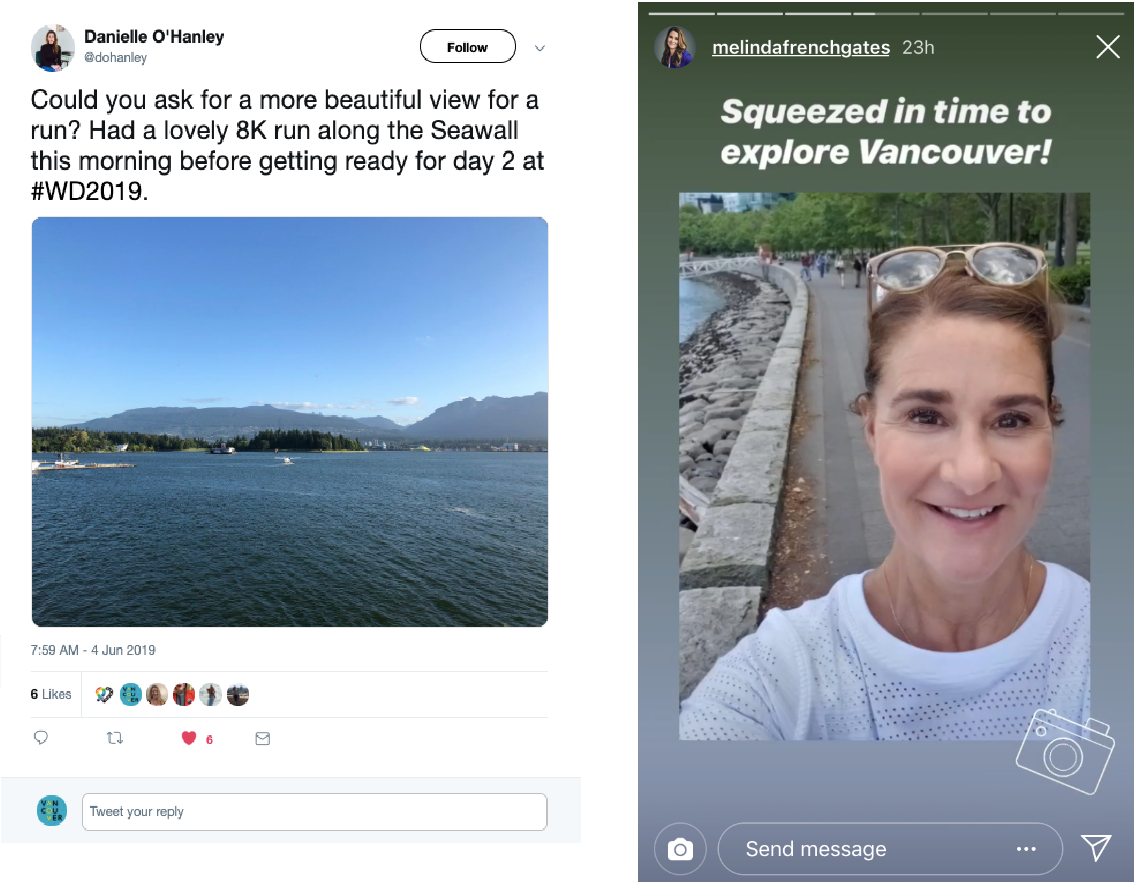
Task: Expand the tweet options chevron
Action: [x=540, y=48]
